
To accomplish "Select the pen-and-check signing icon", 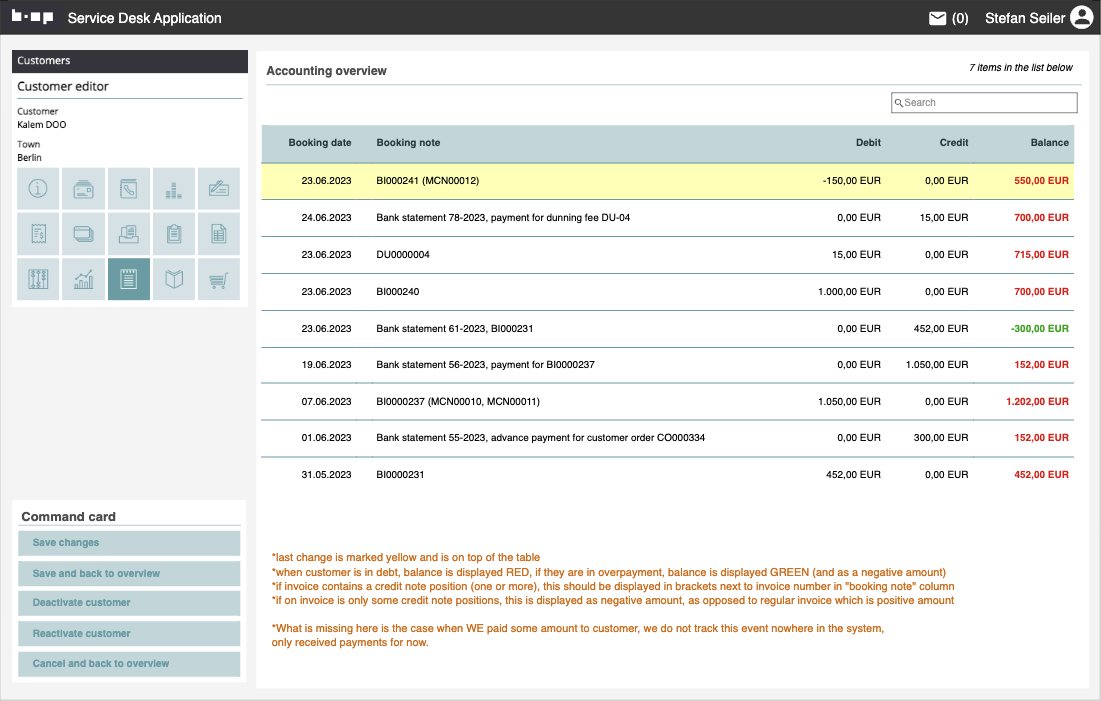I will [219, 188].
